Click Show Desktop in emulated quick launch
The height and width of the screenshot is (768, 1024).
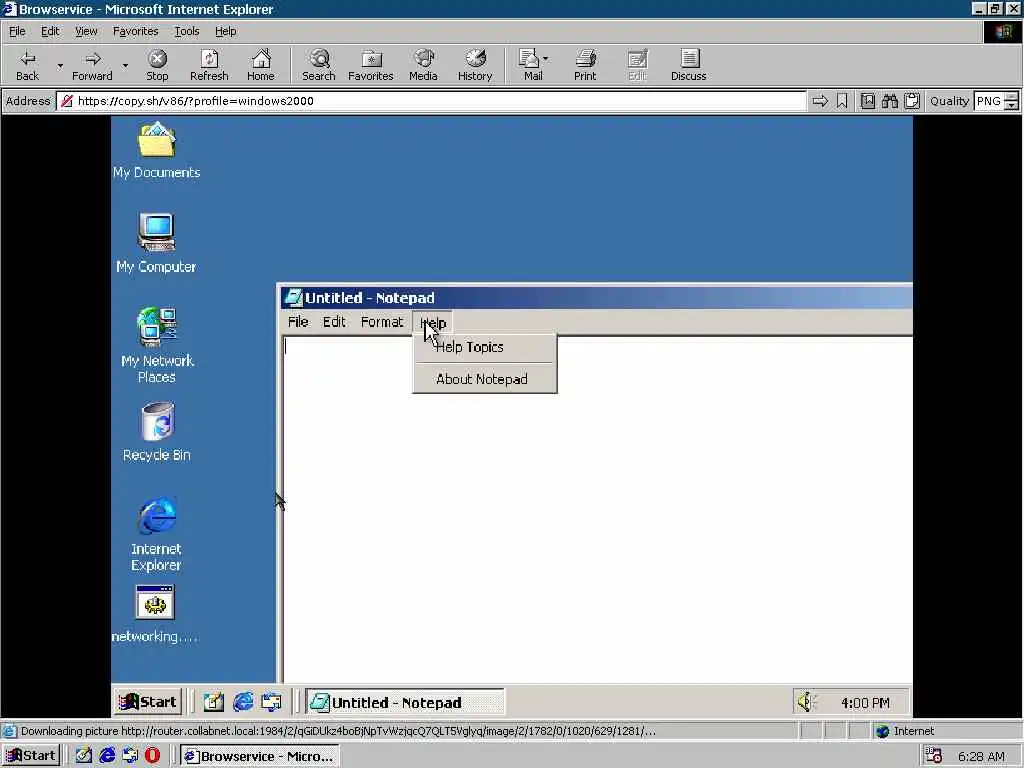pyautogui.click(x=213, y=702)
